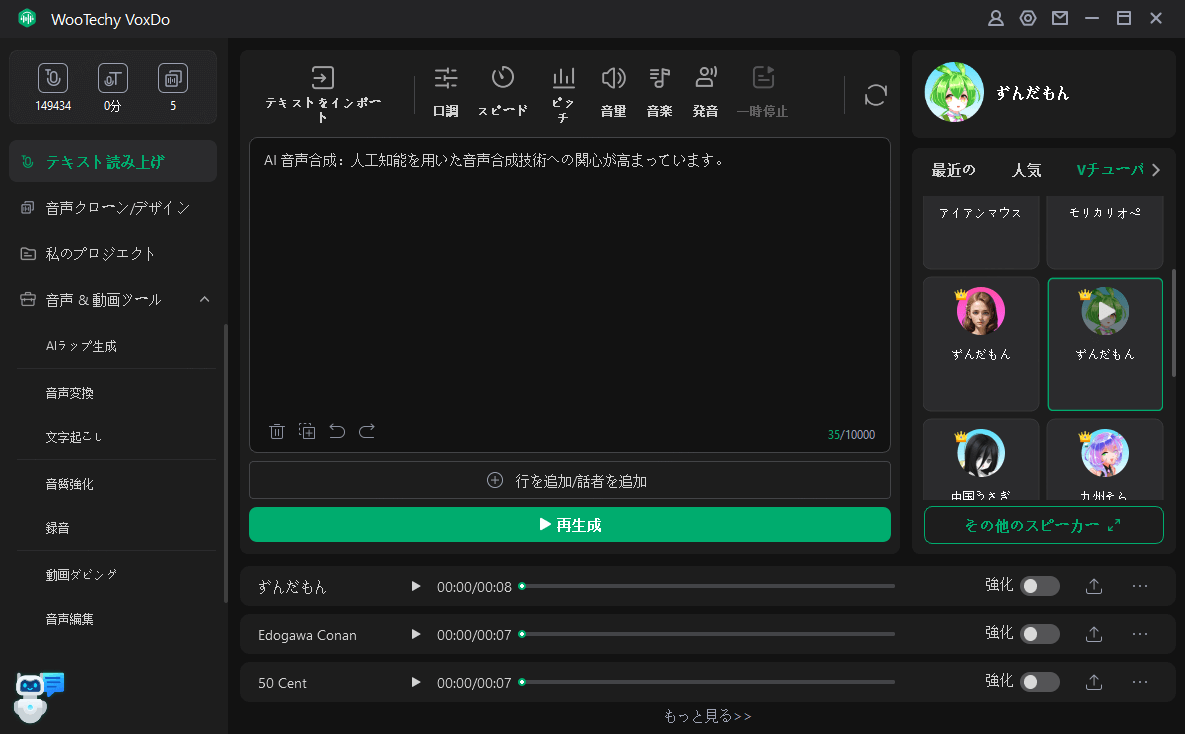Image resolution: width=1185 pixels, height=734 pixels.
Task: Open 動画ダビング tool
Action: pos(81,575)
